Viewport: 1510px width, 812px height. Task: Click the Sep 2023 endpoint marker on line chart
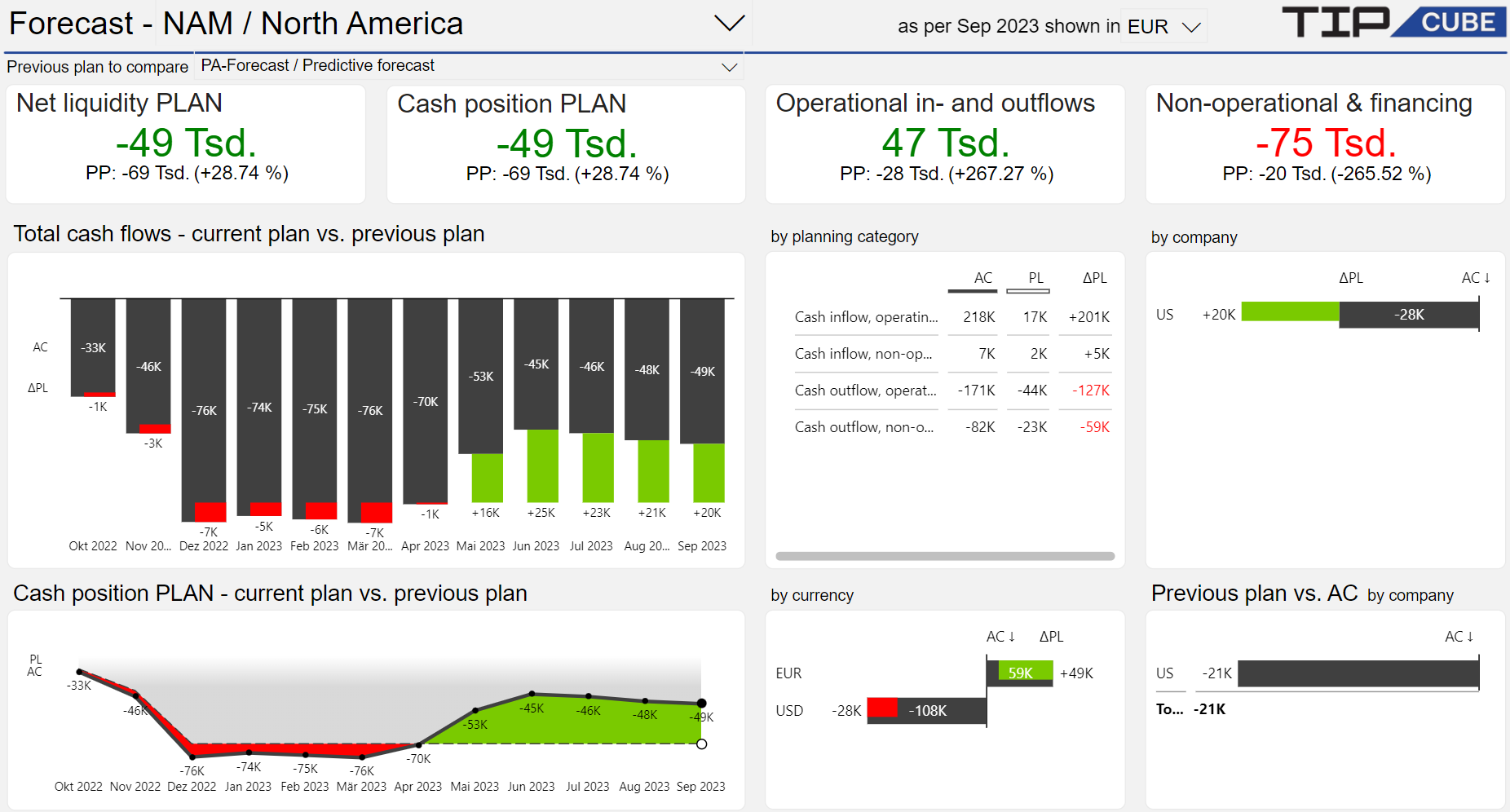[x=701, y=703]
